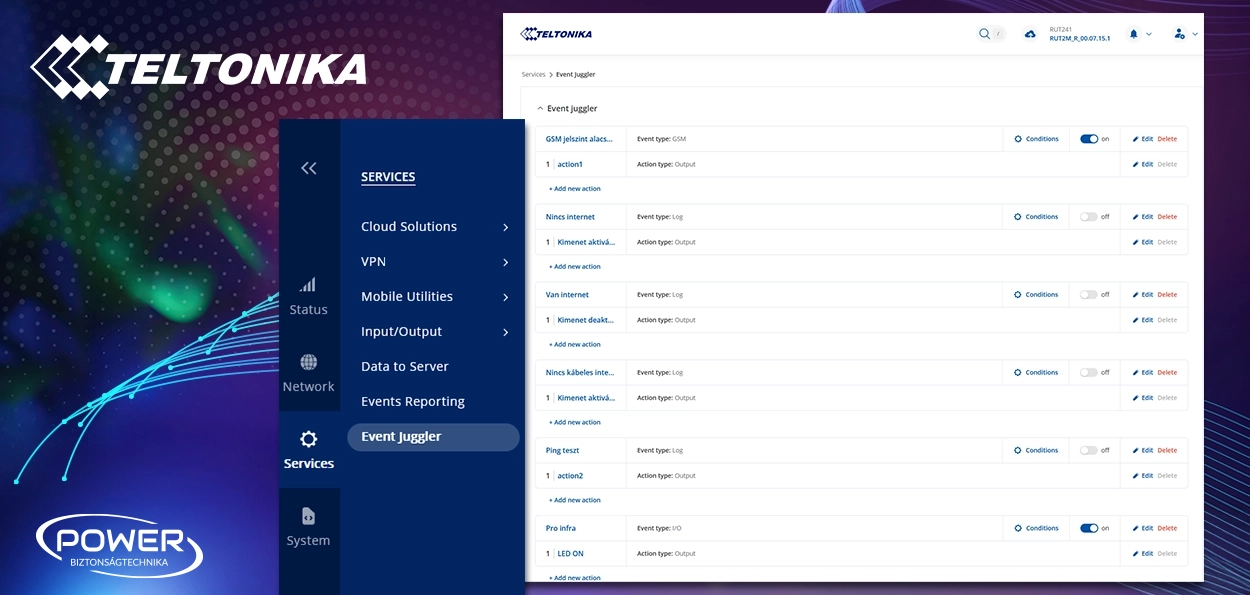Click the search magnifier icon in header
This screenshot has width=1250, height=595.
[x=984, y=34]
